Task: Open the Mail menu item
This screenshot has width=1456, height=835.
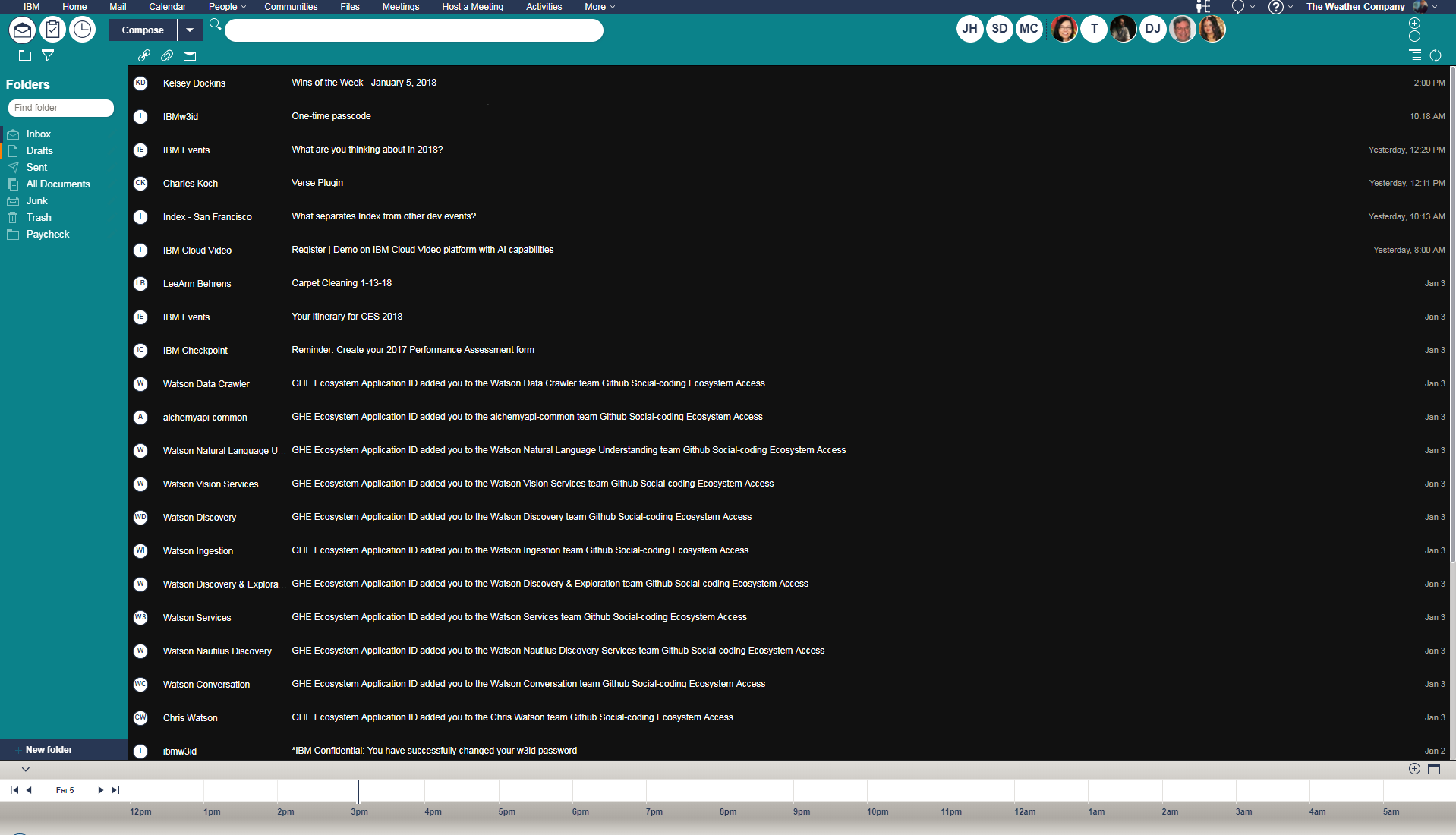Action: 118,7
